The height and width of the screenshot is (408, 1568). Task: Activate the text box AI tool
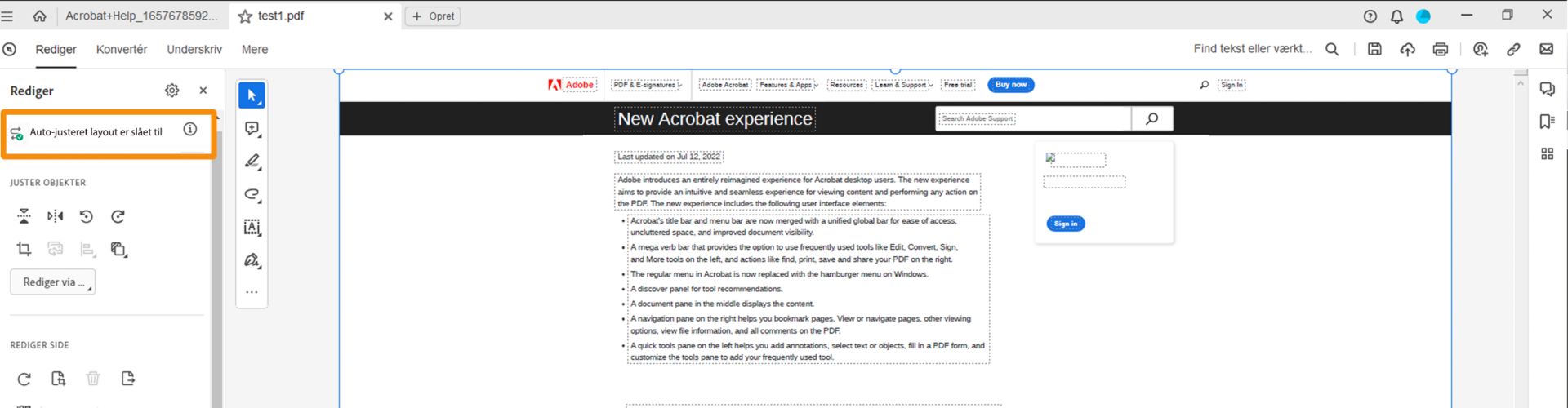[x=252, y=227]
